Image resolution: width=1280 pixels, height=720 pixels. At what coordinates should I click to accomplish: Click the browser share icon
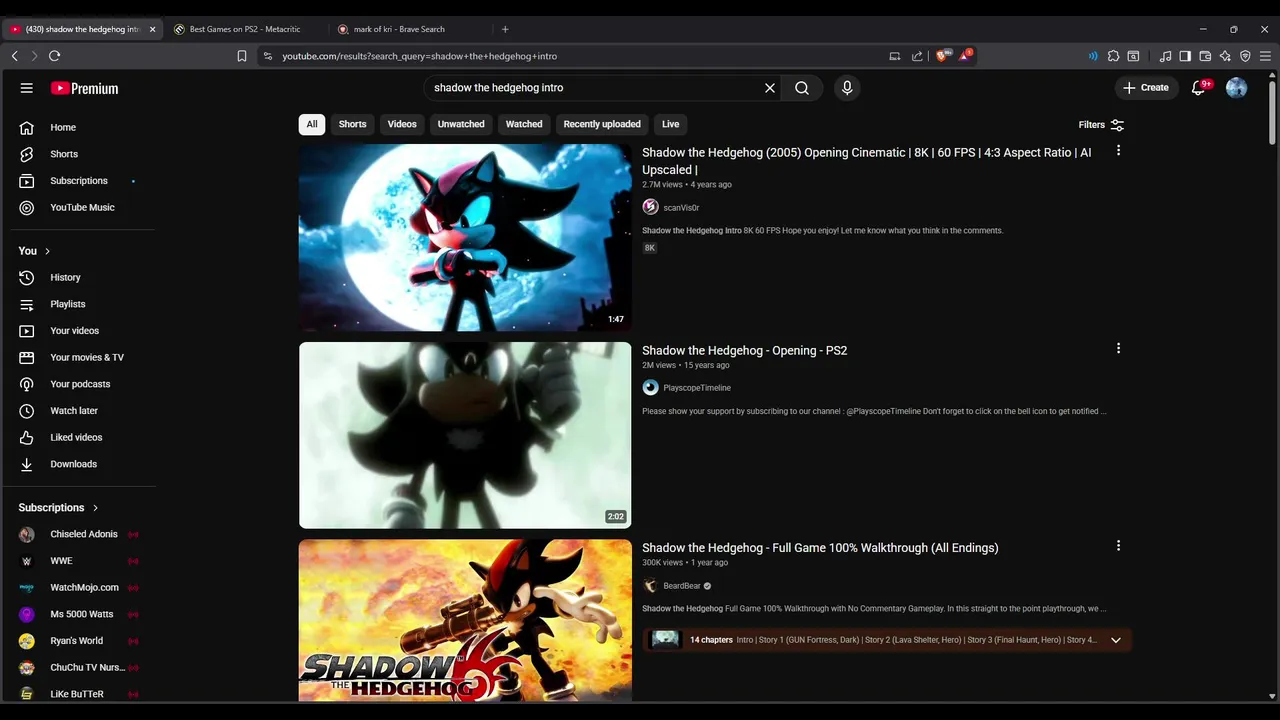(x=917, y=56)
